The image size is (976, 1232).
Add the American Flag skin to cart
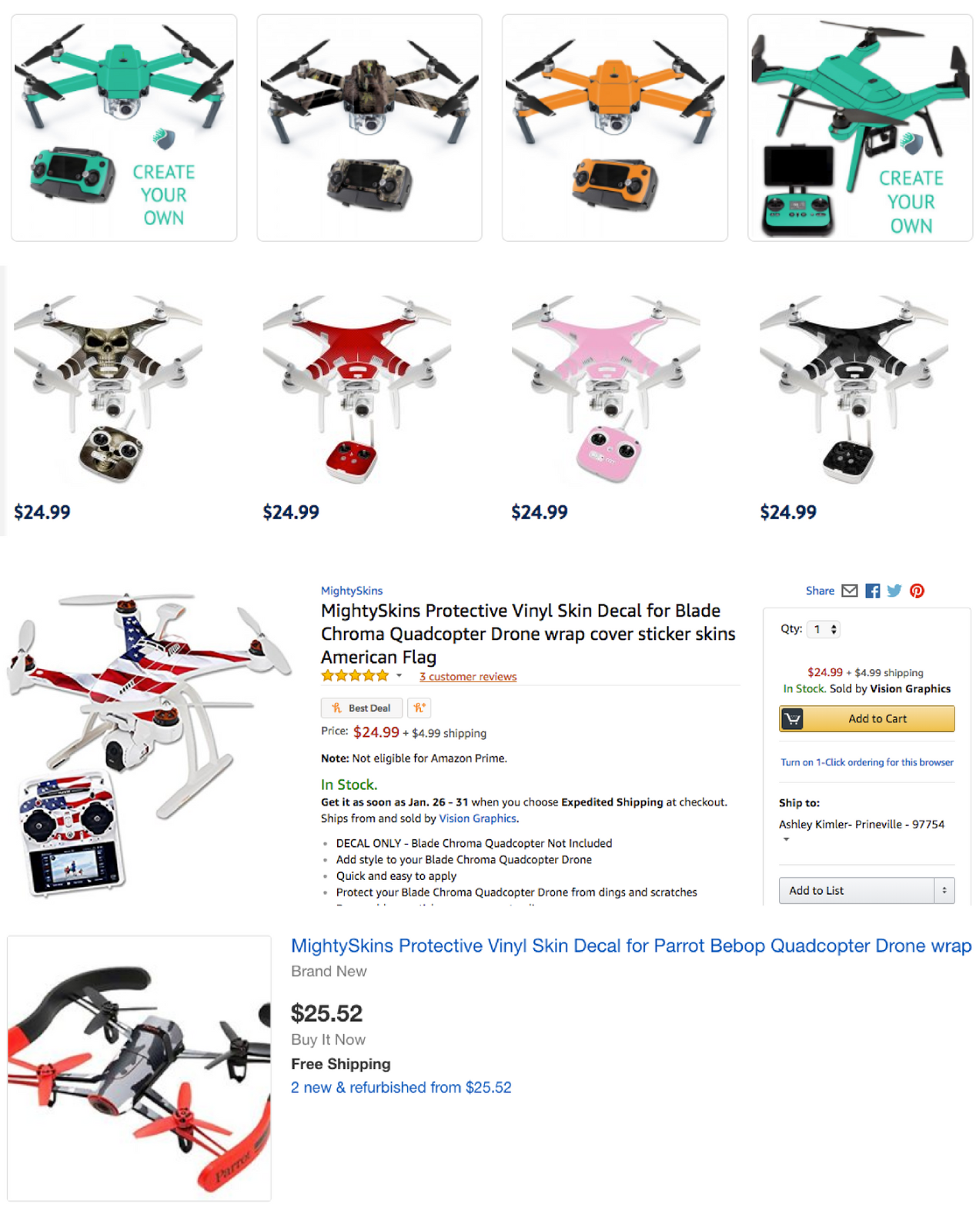867,718
